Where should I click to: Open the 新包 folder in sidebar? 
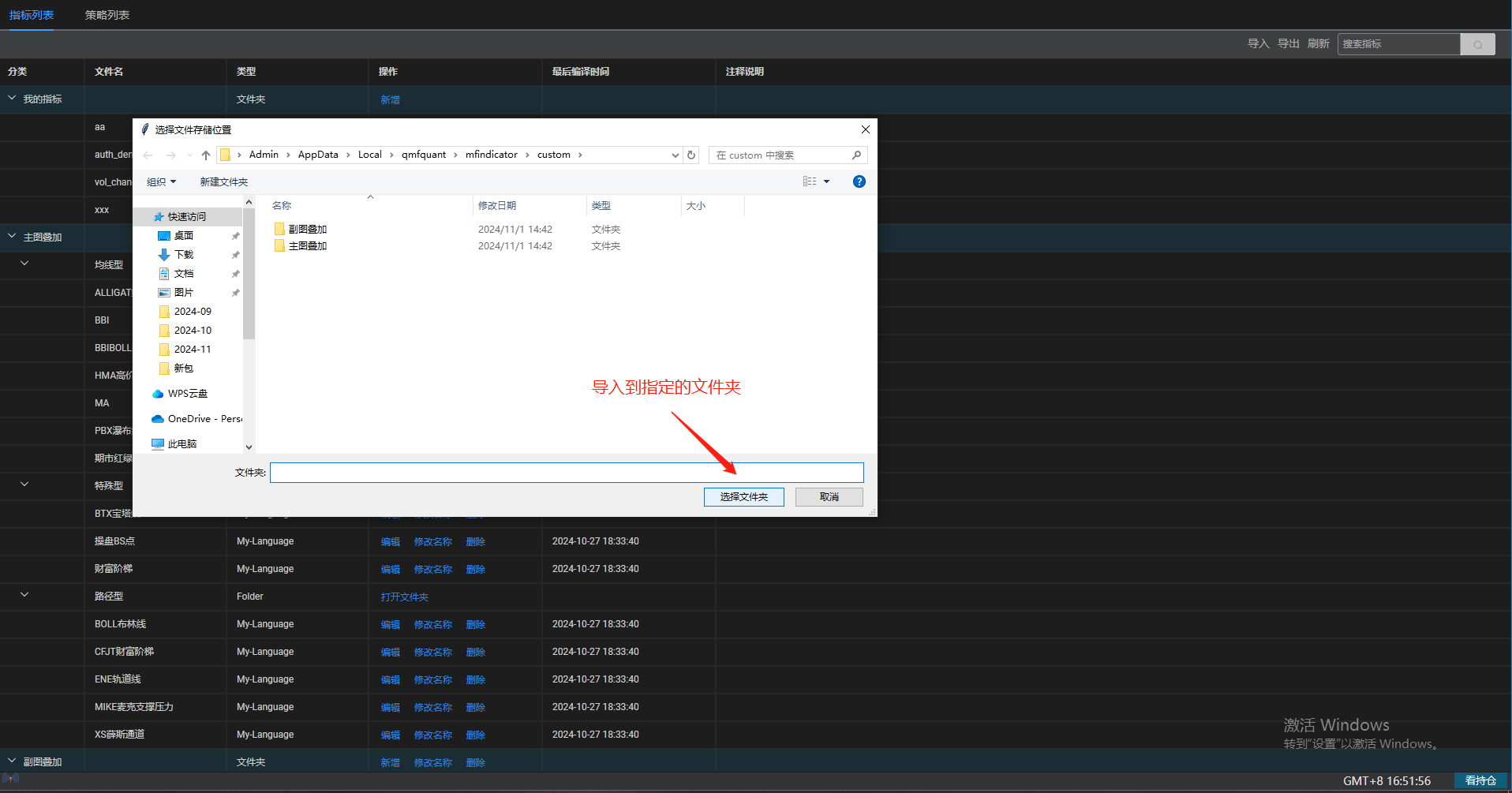(x=184, y=368)
